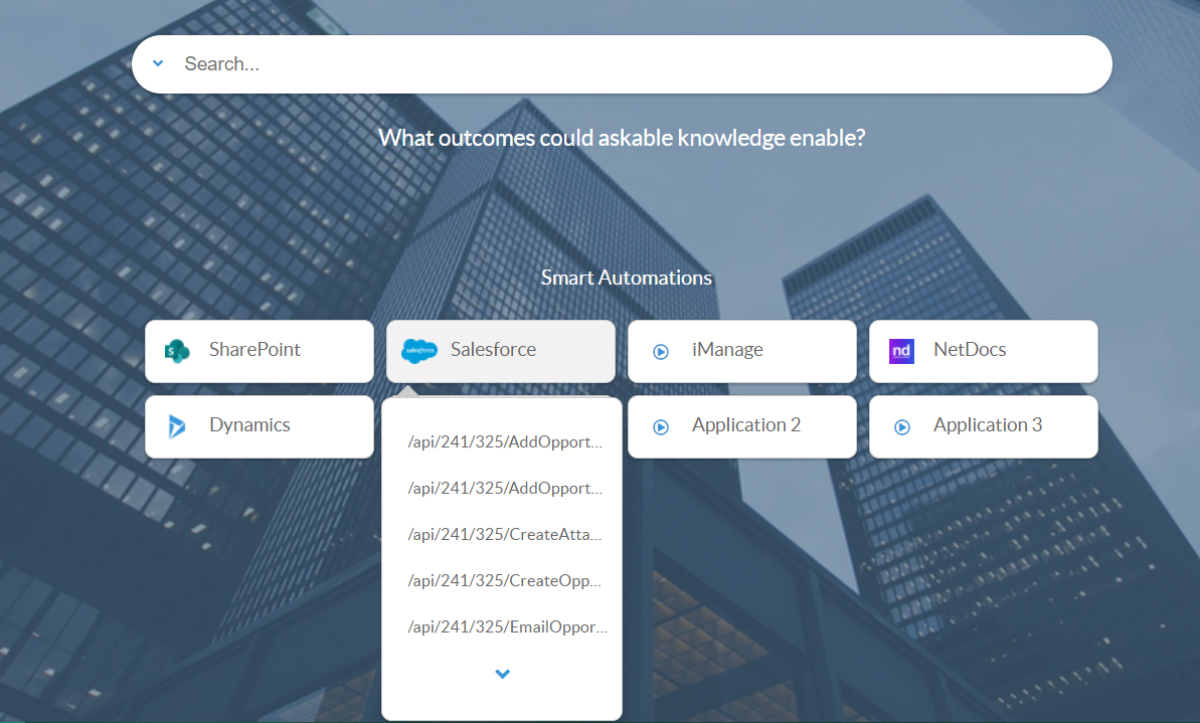Select the topmost AddOpport API entry
Image resolution: width=1200 pixels, height=723 pixels.
[x=505, y=443]
